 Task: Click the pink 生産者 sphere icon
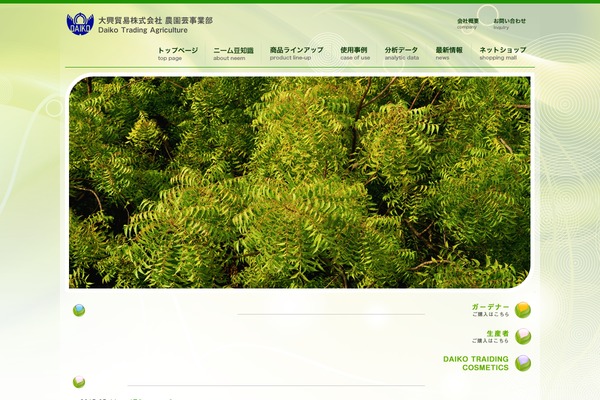coord(523,336)
